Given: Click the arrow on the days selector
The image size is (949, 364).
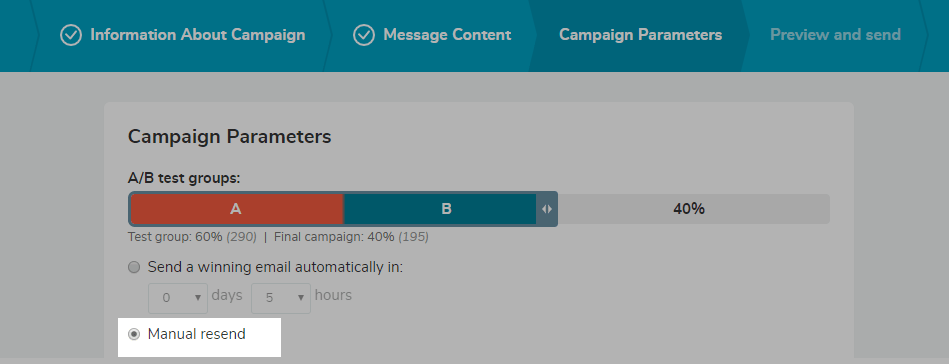Looking at the screenshot, I should [x=197, y=298].
